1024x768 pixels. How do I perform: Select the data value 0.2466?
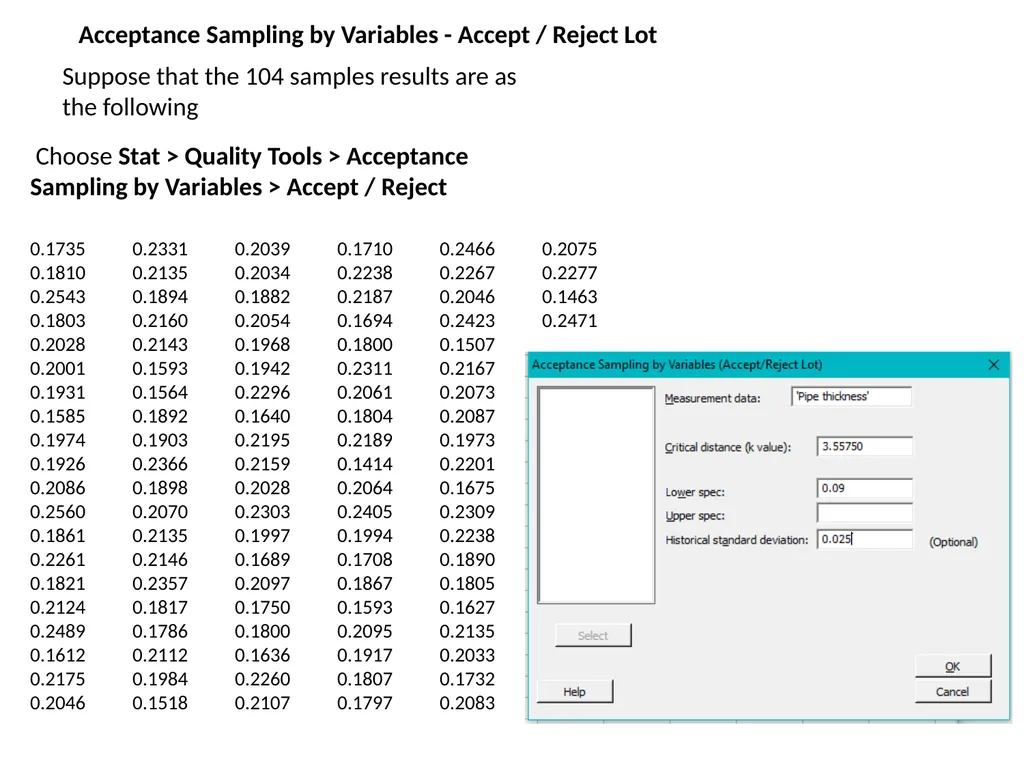point(468,249)
